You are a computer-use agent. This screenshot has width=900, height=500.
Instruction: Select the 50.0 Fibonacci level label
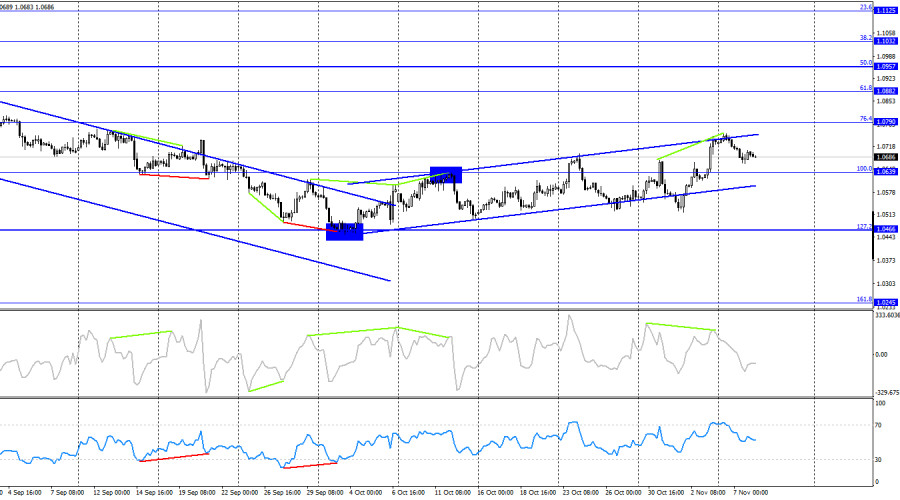point(866,62)
